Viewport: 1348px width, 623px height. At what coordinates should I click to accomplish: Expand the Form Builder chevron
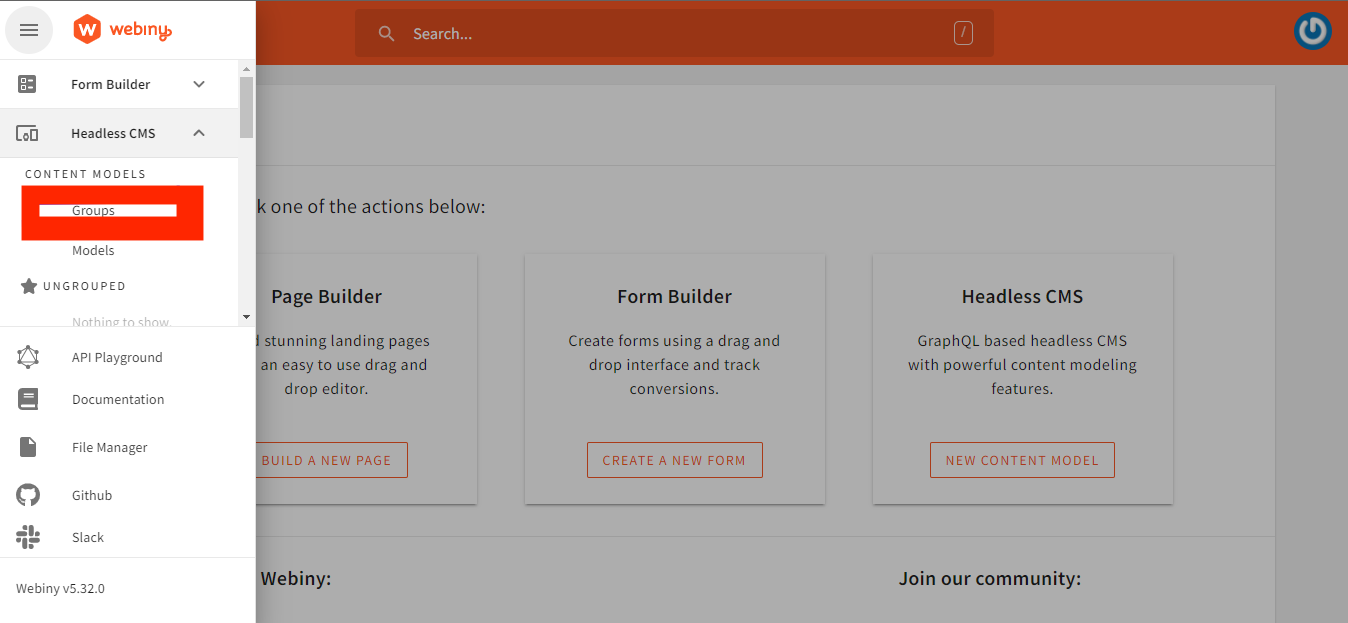(199, 84)
